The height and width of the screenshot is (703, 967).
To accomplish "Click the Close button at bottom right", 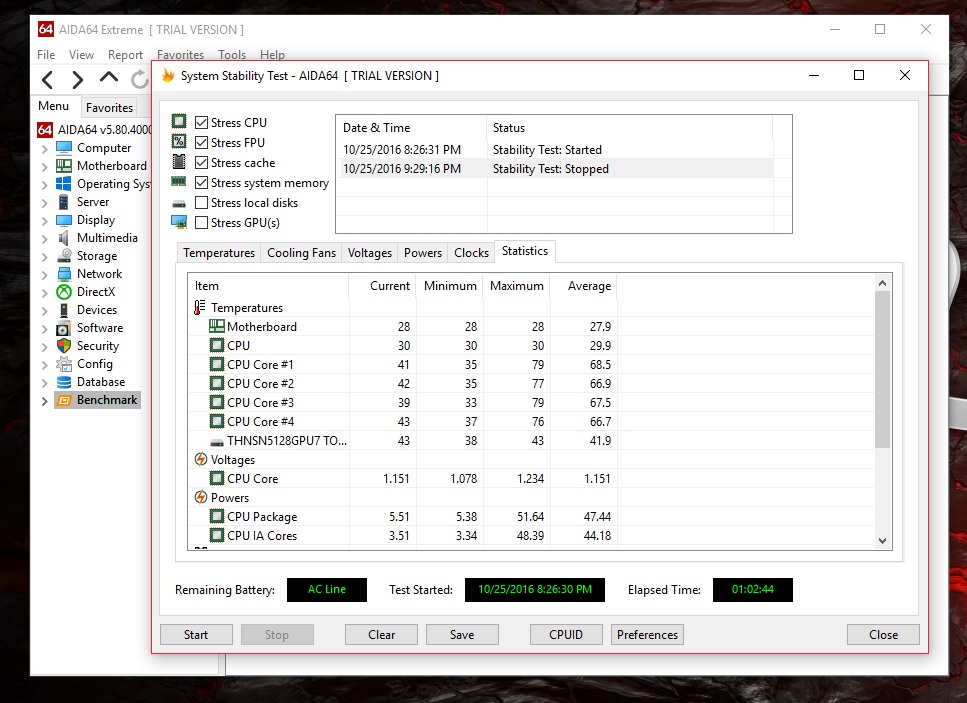I will pyautogui.click(x=883, y=635).
